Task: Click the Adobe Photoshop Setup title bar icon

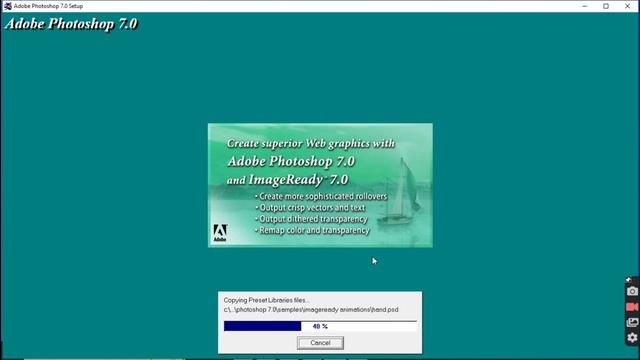Action: (7, 6)
